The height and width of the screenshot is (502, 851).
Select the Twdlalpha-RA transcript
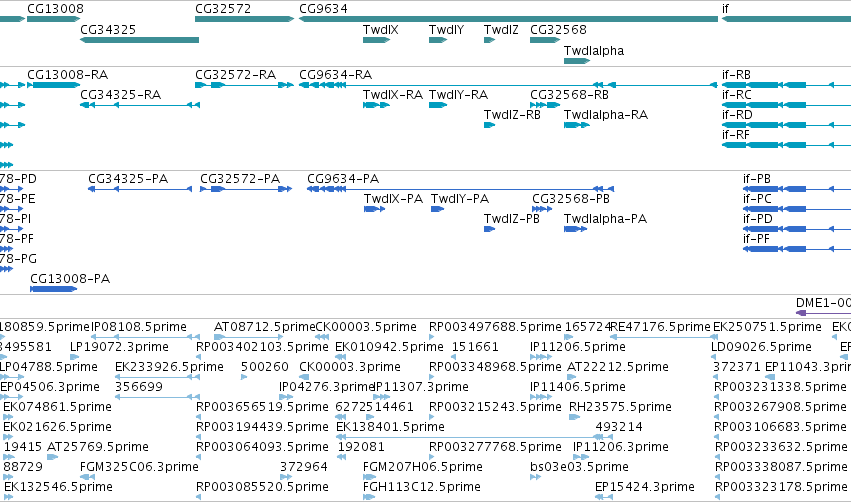coord(577,125)
